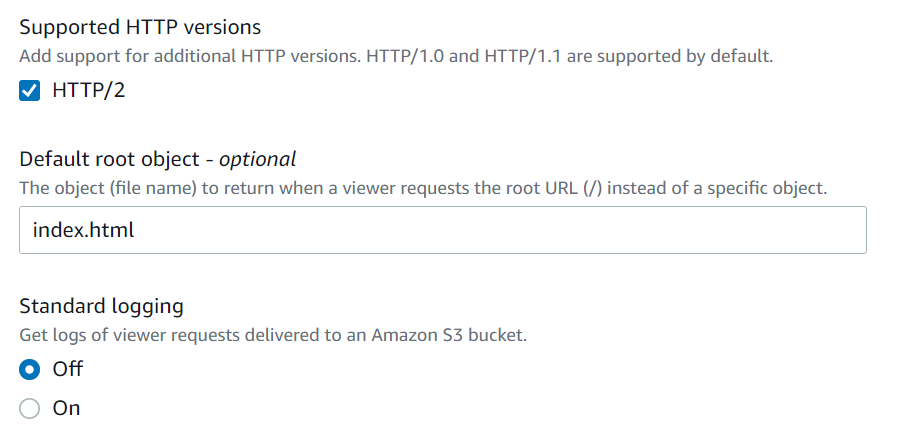Click the HTTP/2 label text

89,91
